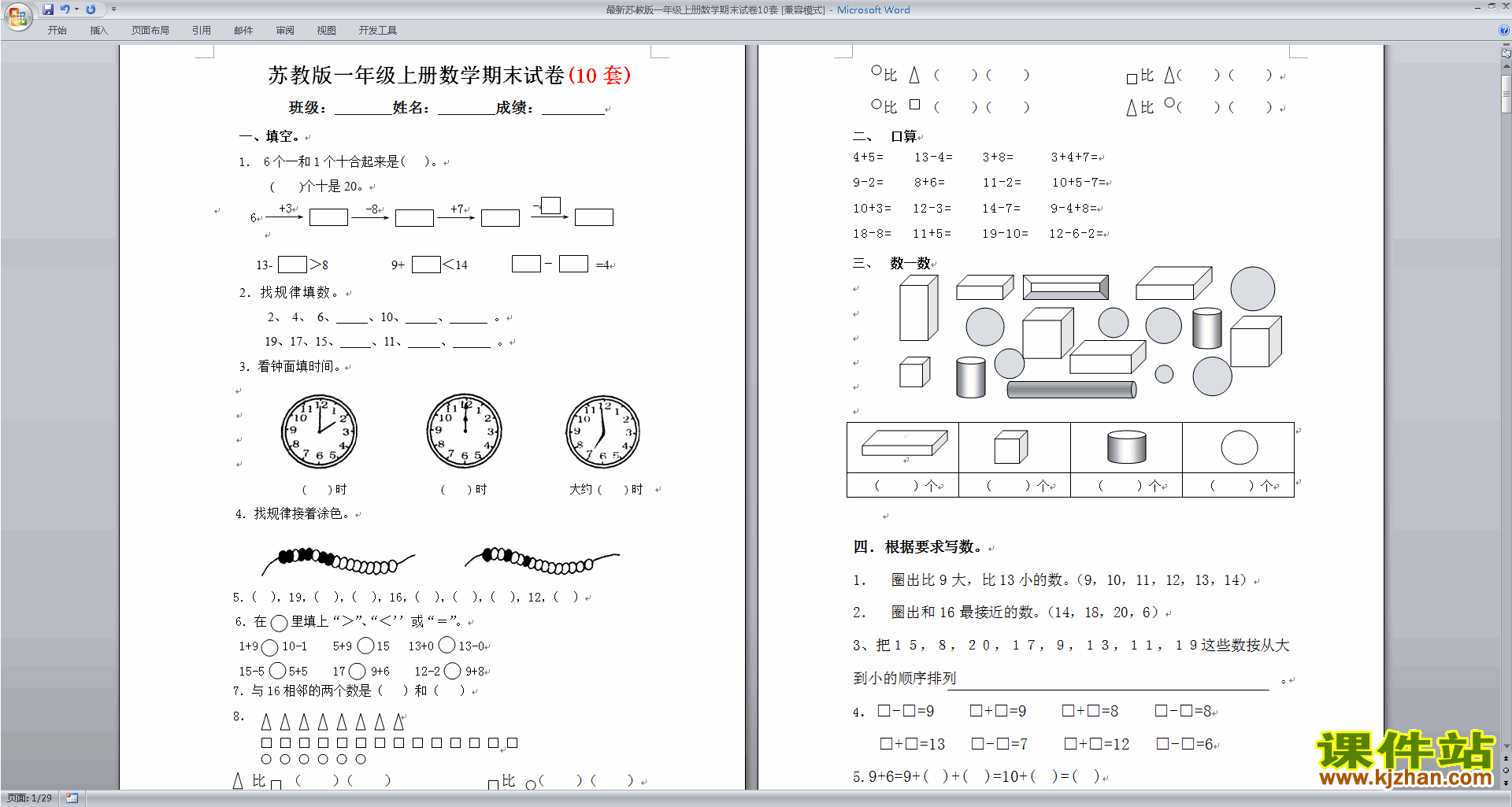Screen dimensions: 1512x807
Task: Switch to the 页面布局 tab
Action: tap(150, 31)
